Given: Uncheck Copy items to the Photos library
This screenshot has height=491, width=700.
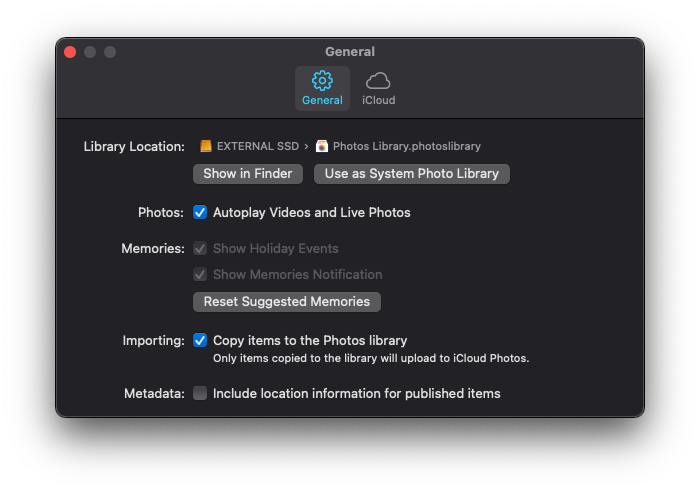Looking at the screenshot, I should [x=200, y=340].
